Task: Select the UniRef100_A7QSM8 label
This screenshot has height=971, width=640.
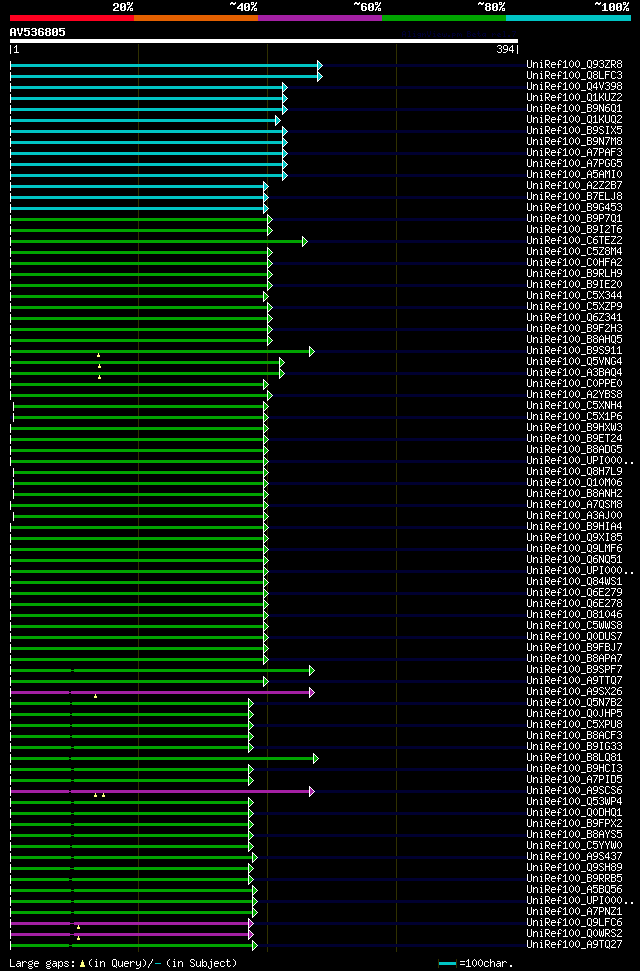Action: pos(574,505)
